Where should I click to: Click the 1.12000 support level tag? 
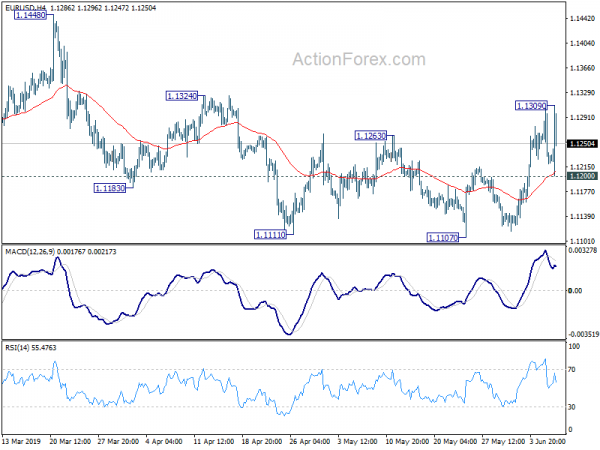(580, 176)
